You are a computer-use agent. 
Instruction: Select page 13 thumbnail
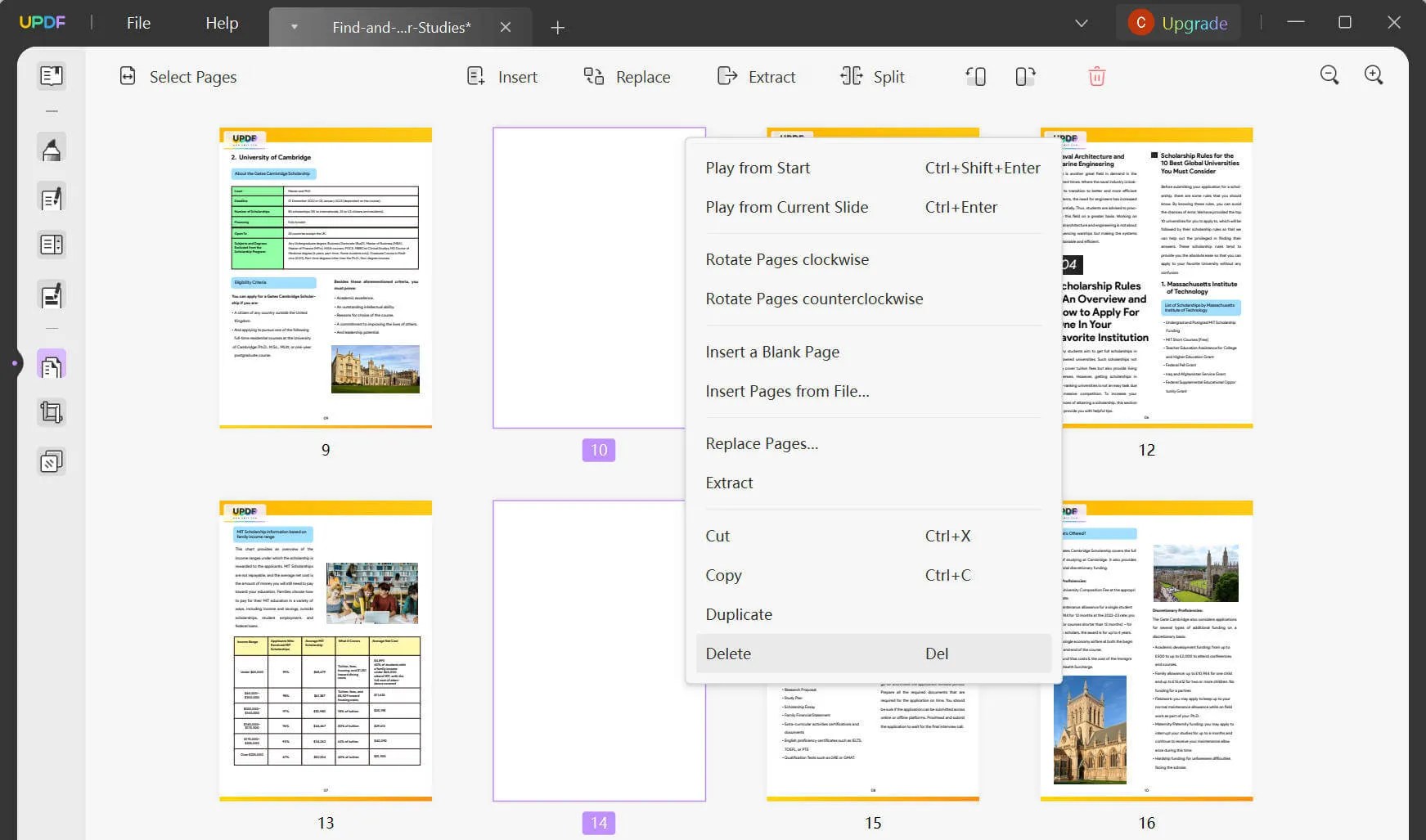(x=325, y=650)
